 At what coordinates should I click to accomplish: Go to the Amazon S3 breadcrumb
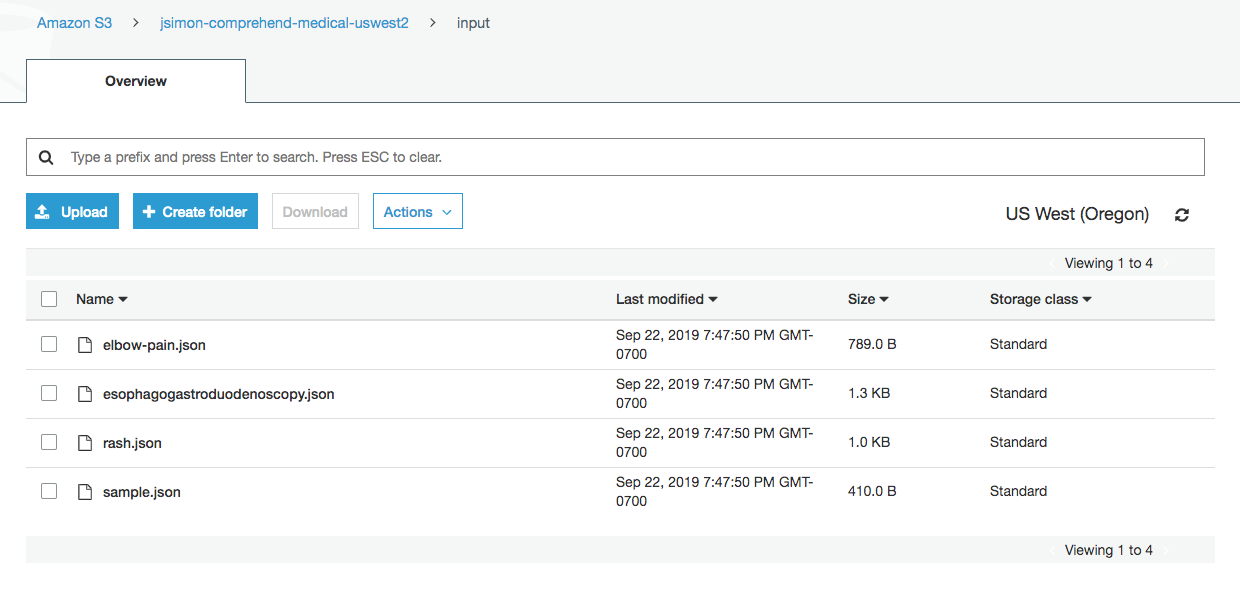point(75,23)
